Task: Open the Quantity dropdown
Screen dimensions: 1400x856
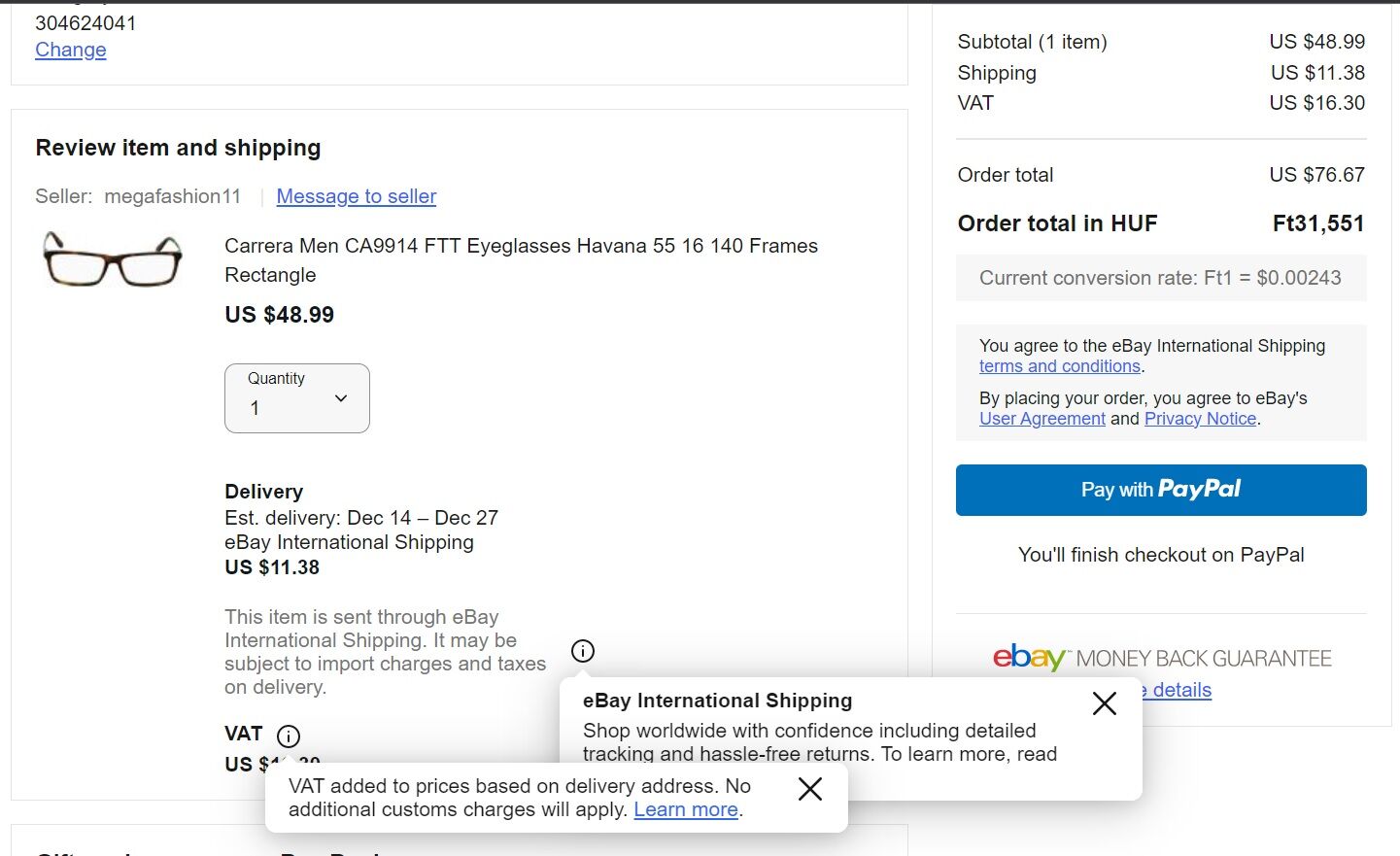Action: click(x=297, y=398)
